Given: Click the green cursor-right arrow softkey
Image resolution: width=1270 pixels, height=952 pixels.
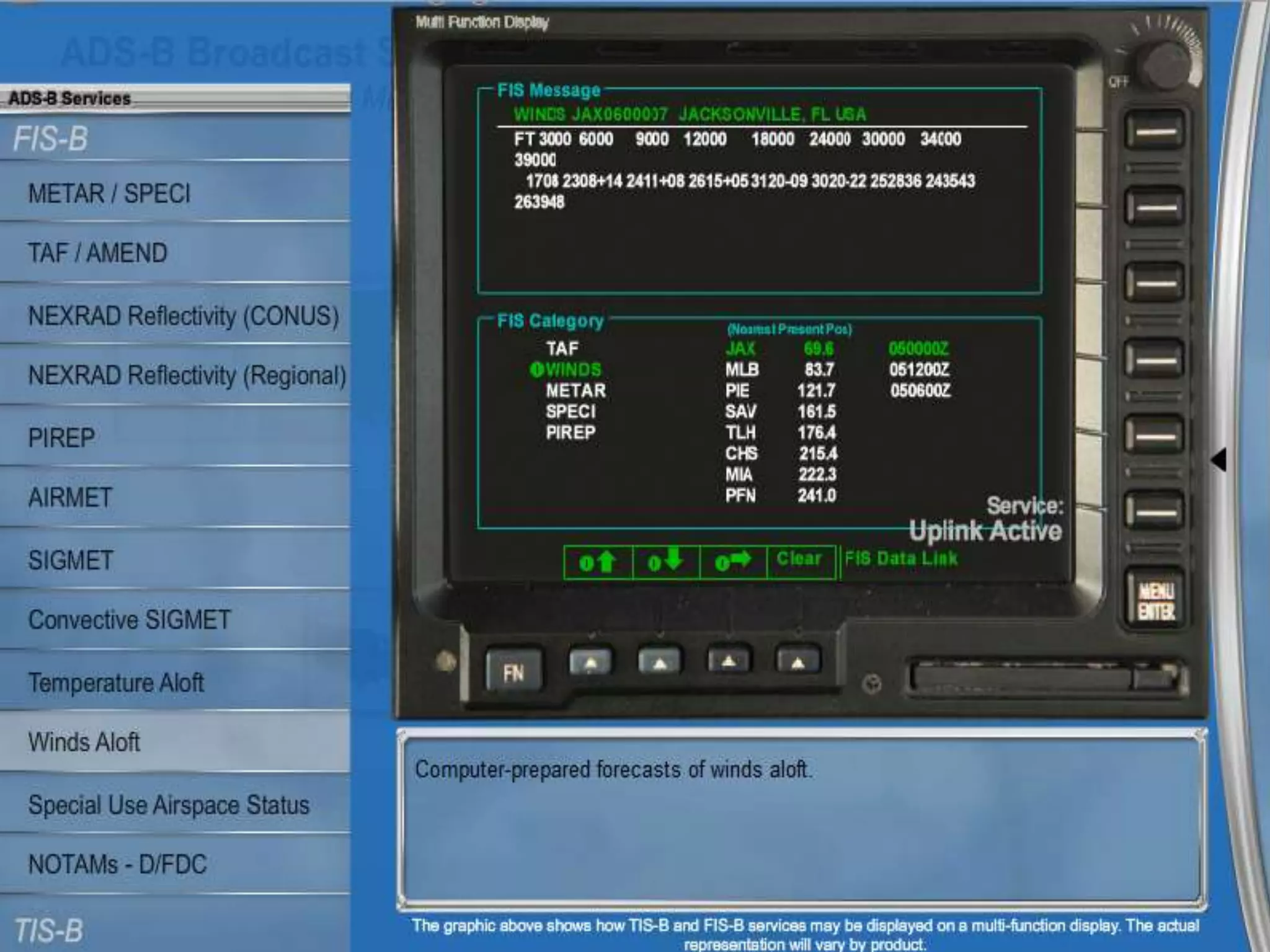Looking at the screenshot, I should (733, 562).
